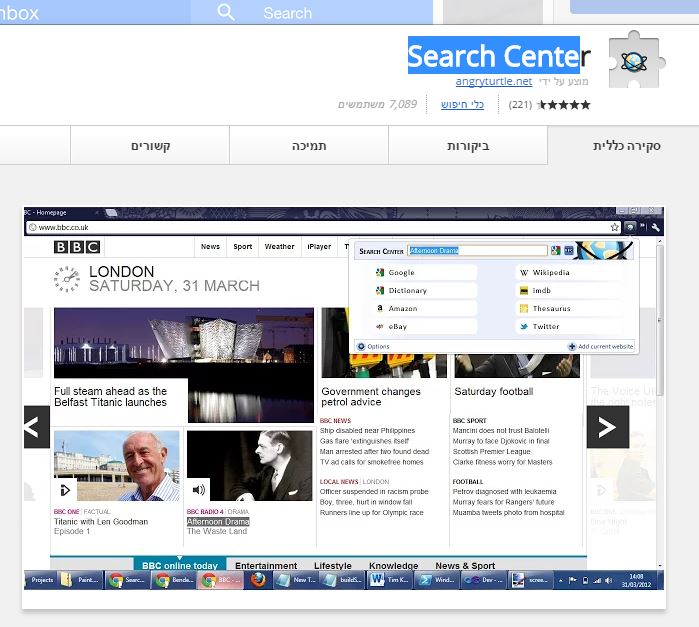This screenshot has width=699, height=627.
Task: Open the Saturday football headline
Action: click(x=493, y=392)
